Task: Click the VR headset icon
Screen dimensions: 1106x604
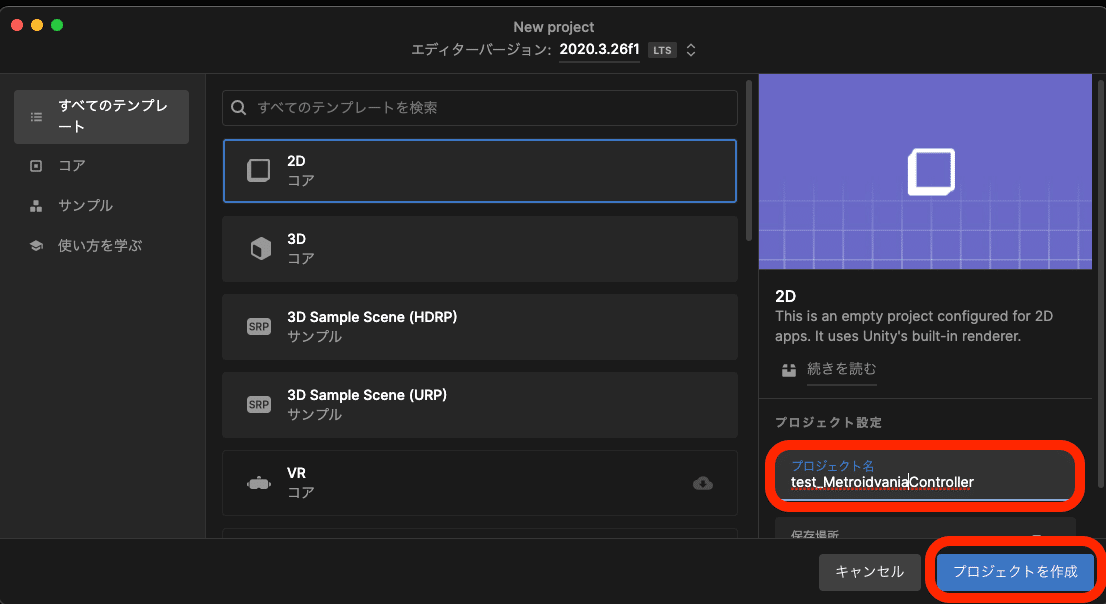Action: pyautogui.click(x=259, y=483)
